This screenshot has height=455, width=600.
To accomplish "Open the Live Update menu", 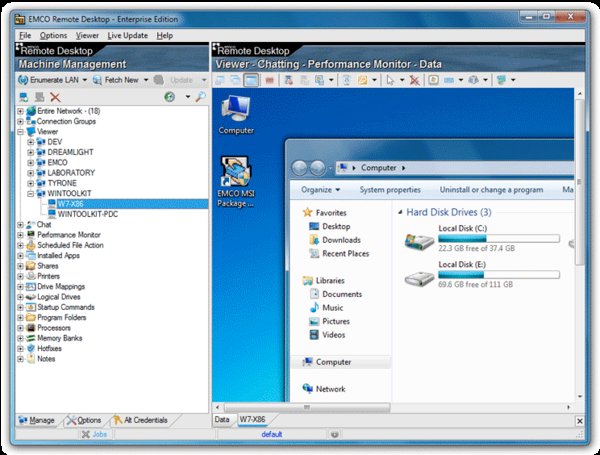I will [126, 35].
